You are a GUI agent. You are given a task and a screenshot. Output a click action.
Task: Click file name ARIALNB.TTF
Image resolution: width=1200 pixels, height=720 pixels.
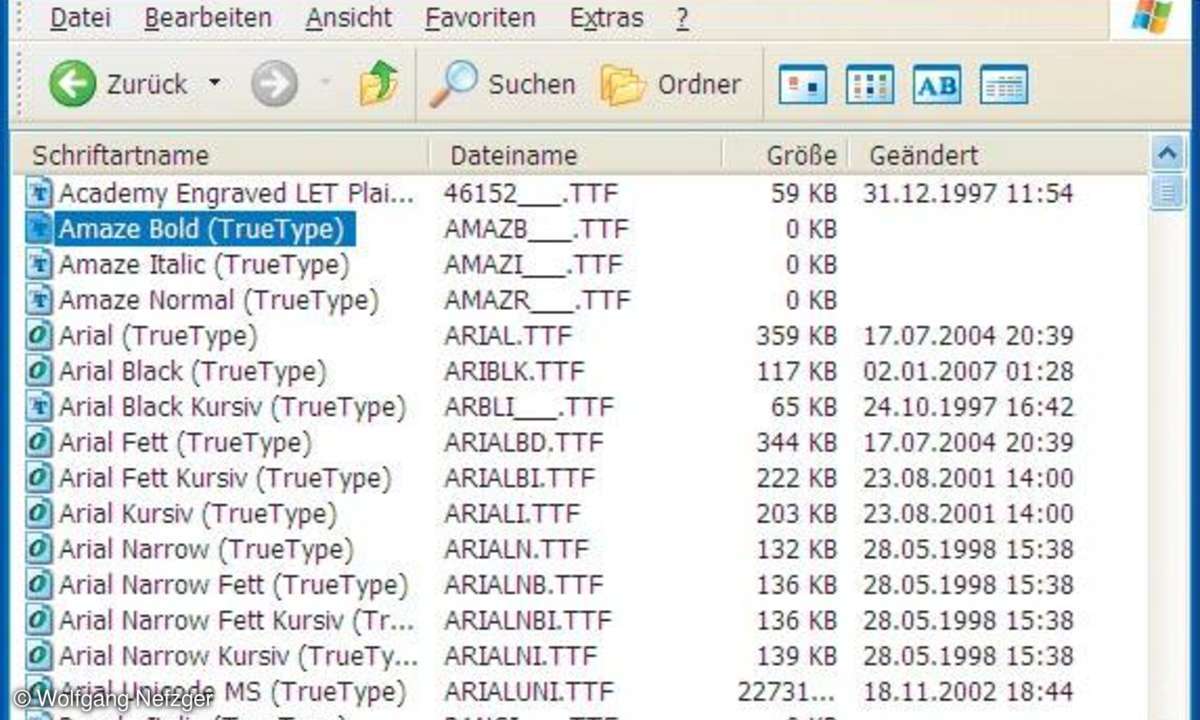tap(523, 585)
